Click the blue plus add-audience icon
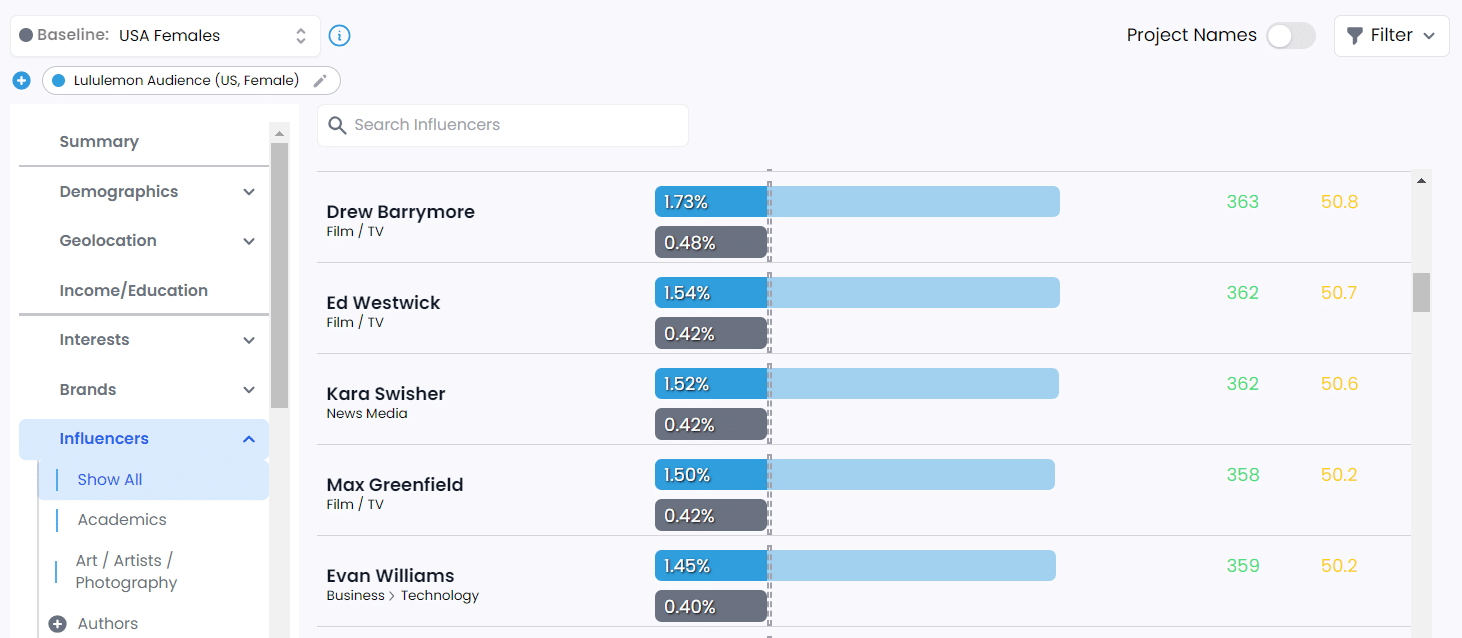This screenshot has width=1462, height=638. click(x=21, y=80)
